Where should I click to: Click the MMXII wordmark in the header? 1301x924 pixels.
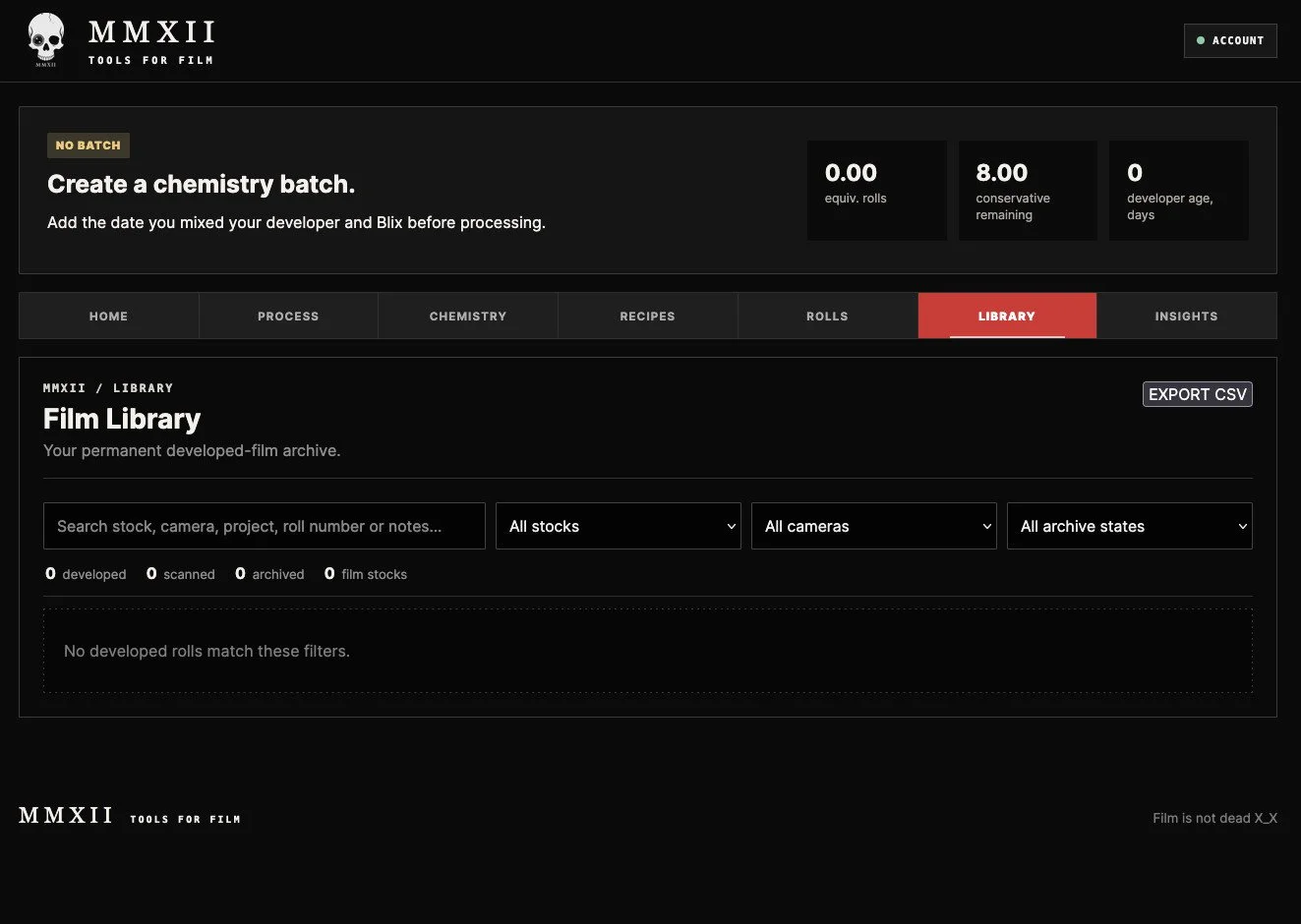click(151, 32)
